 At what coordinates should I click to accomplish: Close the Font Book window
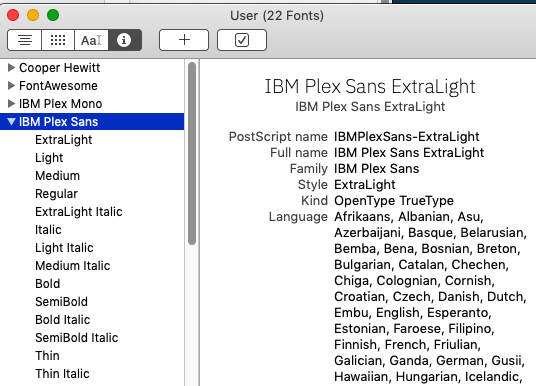coord(13,15)
